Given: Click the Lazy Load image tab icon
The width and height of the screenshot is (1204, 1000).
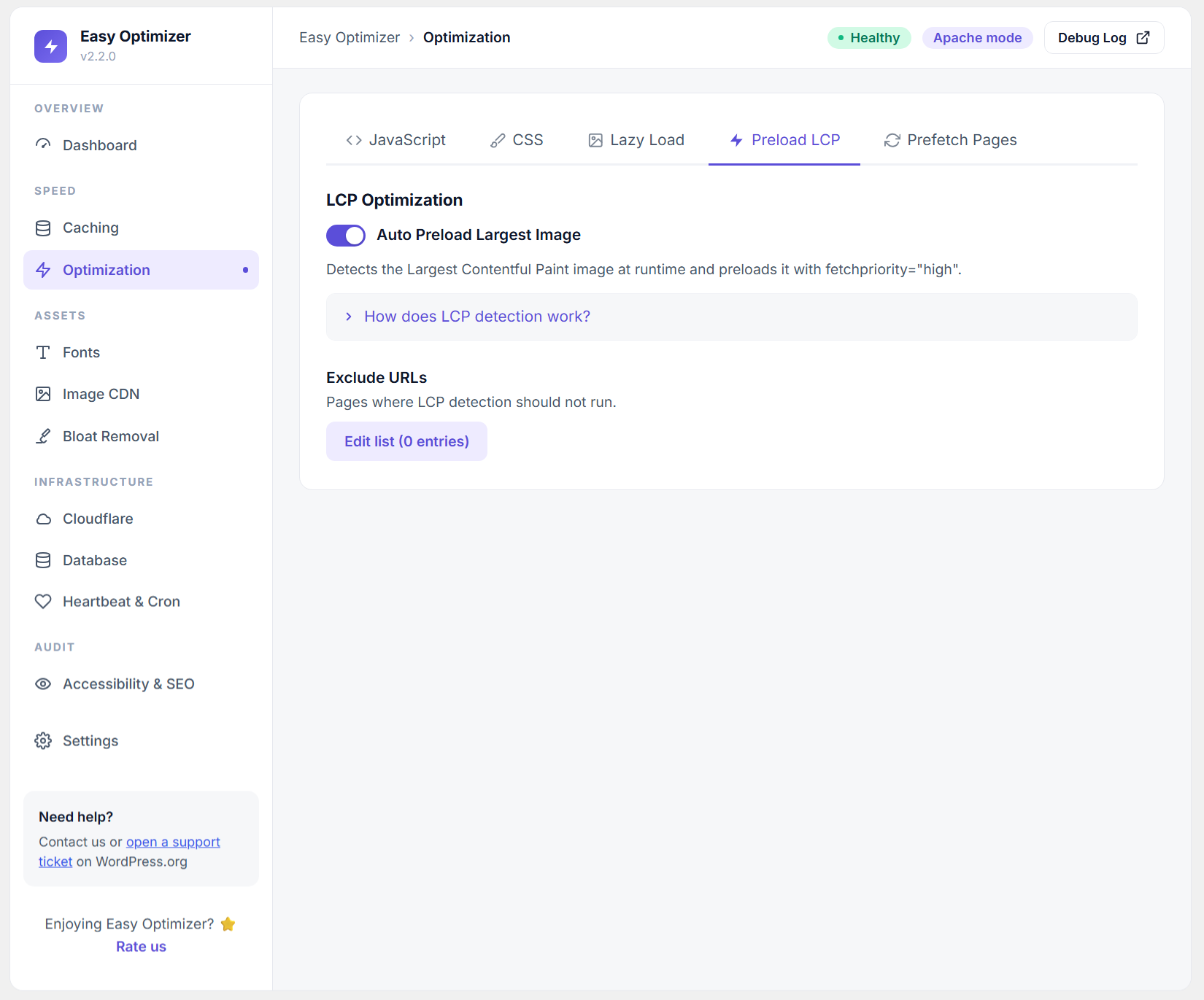Looking at the screenshot, I should click(595, 140).
